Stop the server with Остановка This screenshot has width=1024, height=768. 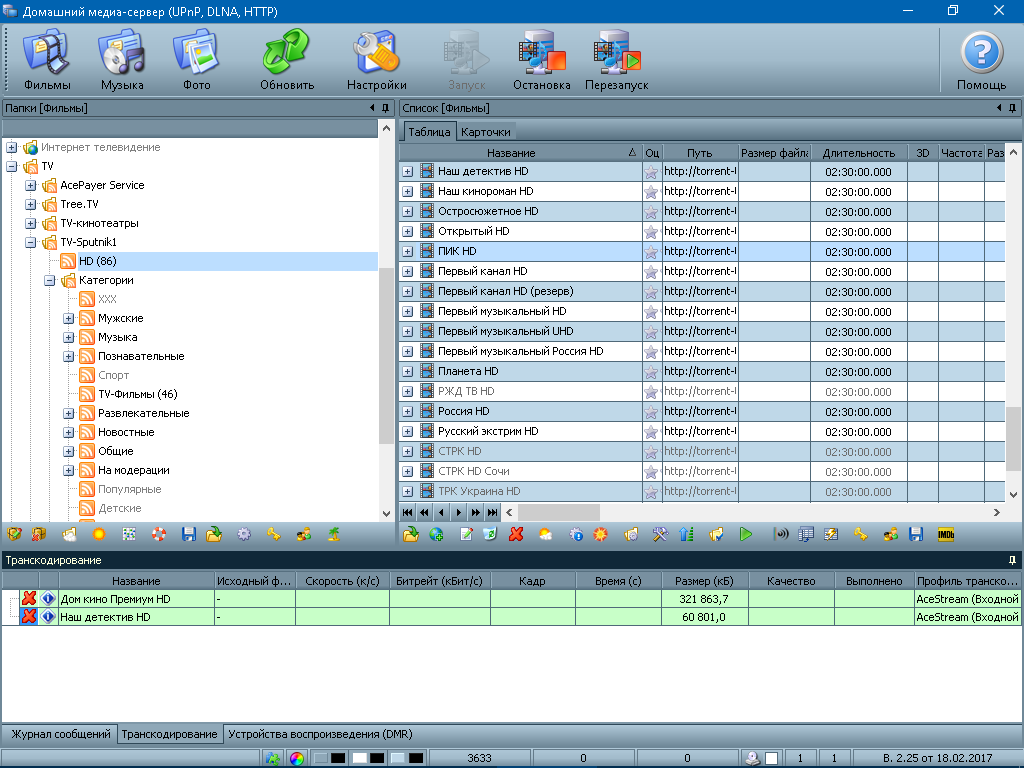point(541,59)
